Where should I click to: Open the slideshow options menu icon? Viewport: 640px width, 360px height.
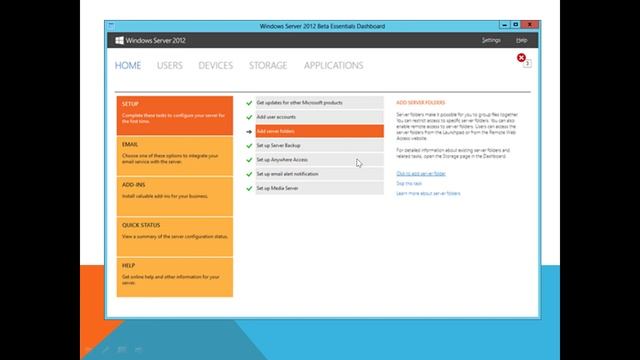tap(138, 349)
